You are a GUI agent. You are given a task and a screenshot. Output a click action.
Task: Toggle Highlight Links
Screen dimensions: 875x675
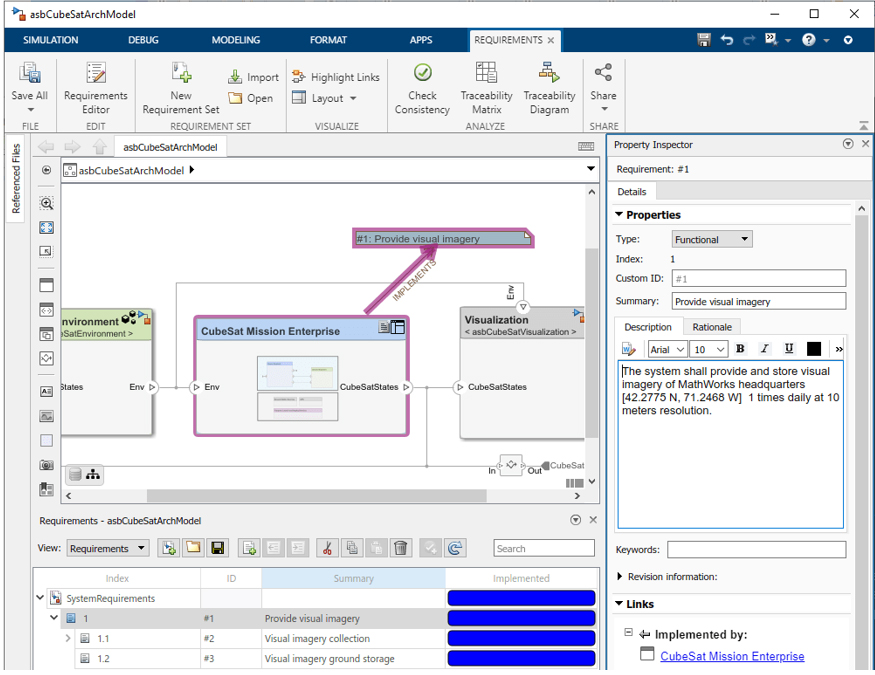click(335, 77)
